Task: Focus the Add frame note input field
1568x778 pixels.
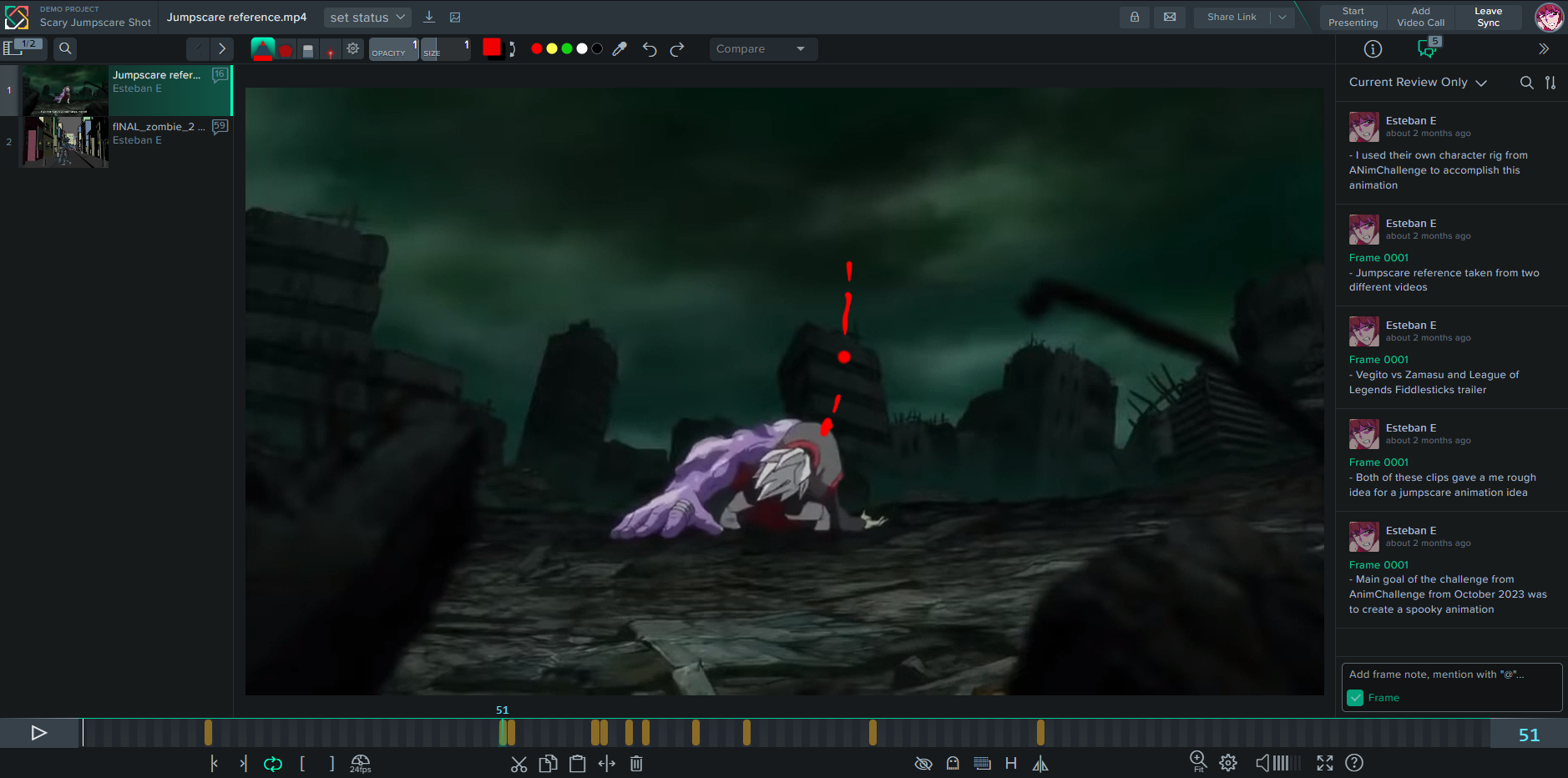Action: [1451, 674]
